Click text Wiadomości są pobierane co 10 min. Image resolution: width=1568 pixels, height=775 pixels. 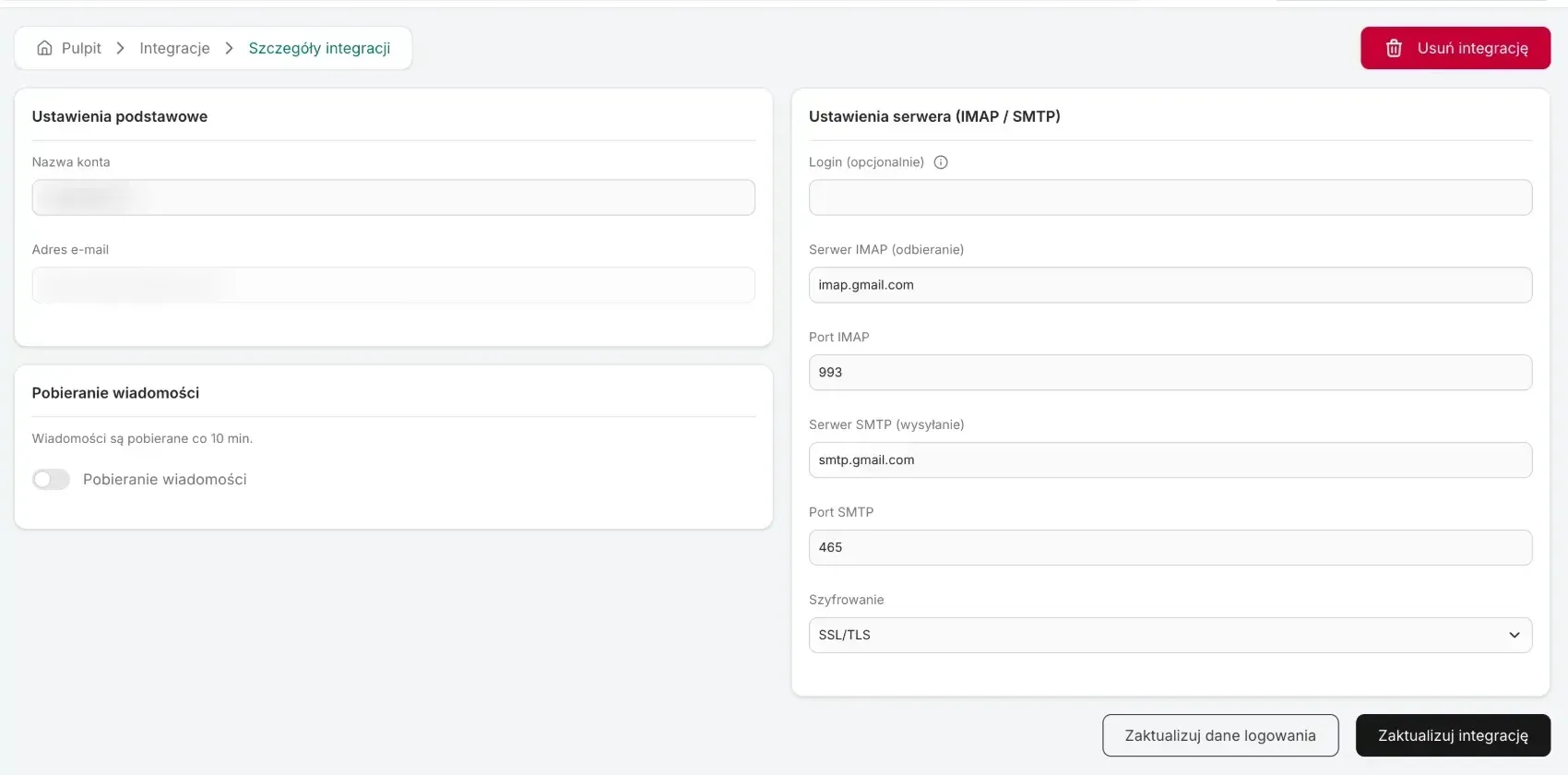(x=142, y=438)
